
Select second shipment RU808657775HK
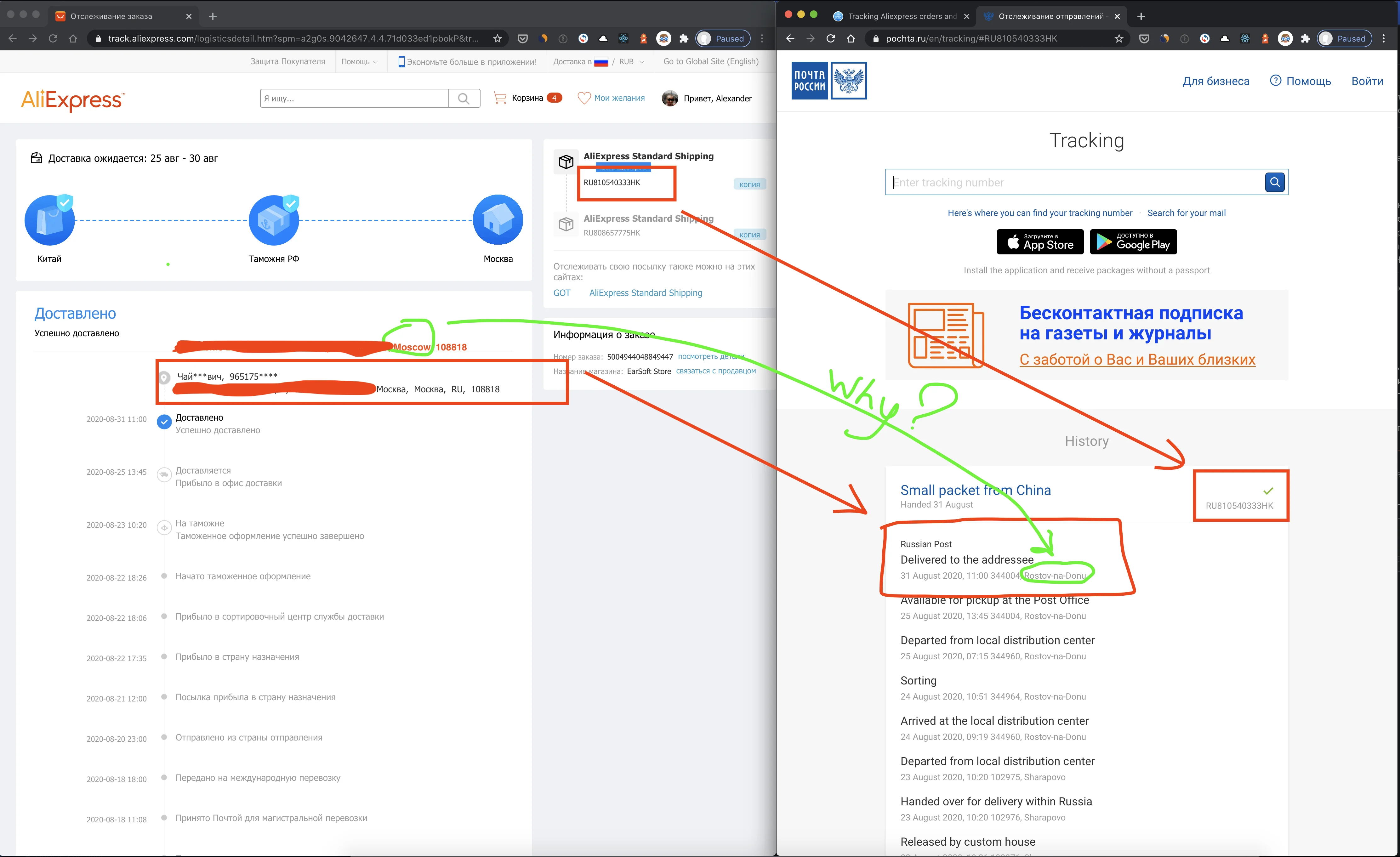point(612,232)
